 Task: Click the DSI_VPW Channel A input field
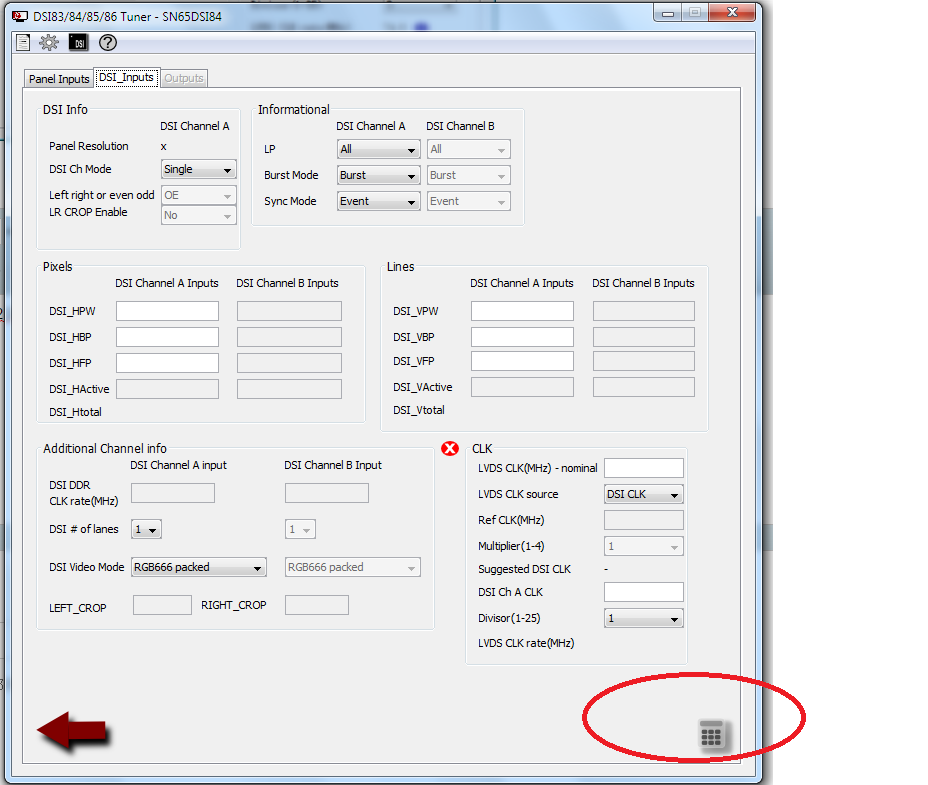pyautogui.click(x=523, y=311)
